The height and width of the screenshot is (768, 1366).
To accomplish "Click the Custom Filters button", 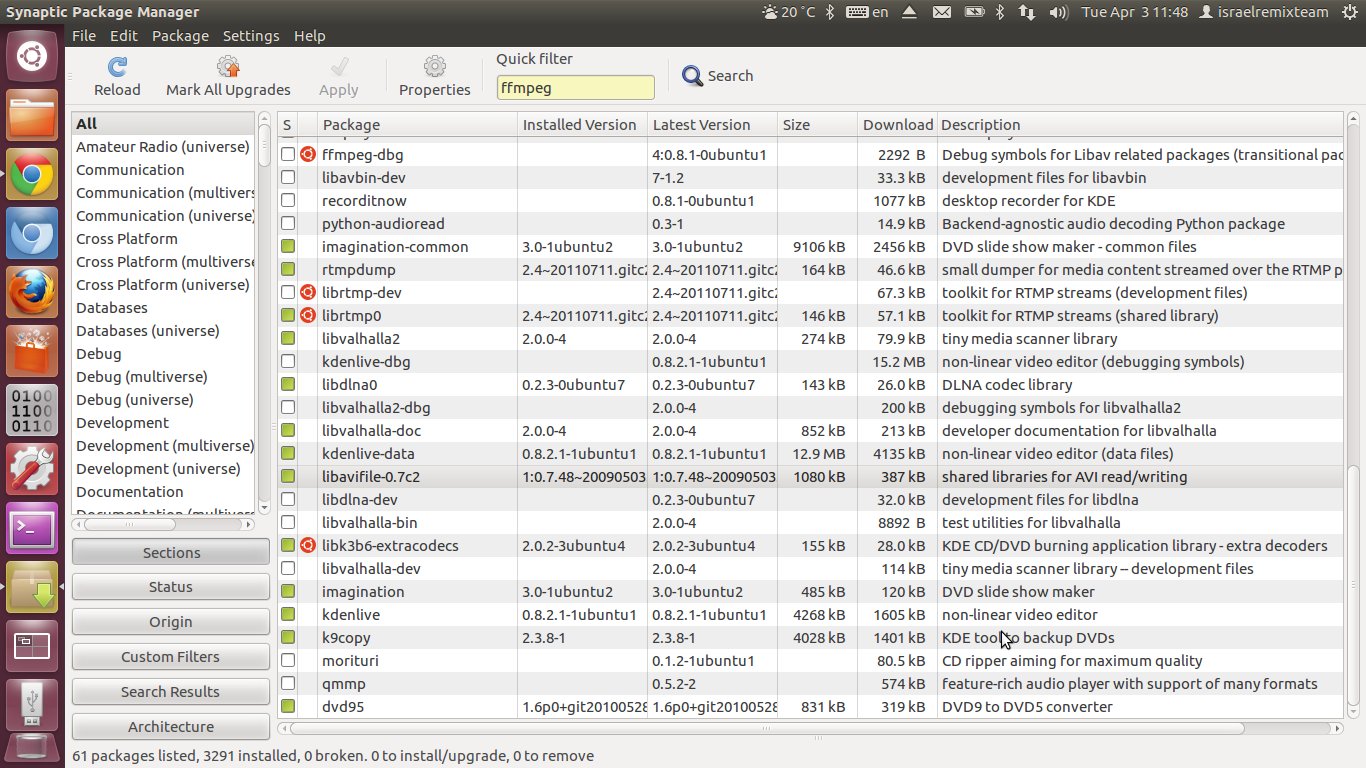I will coord(171,657).
